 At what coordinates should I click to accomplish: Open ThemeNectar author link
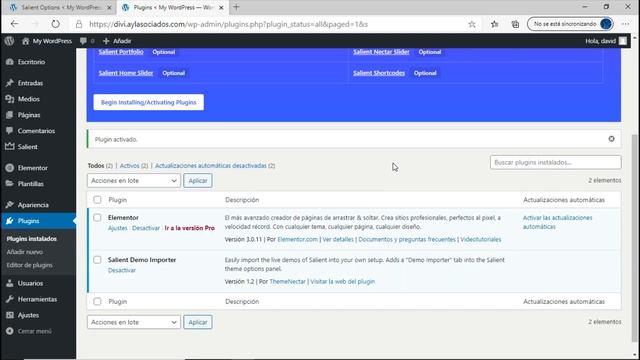(287, 282)
